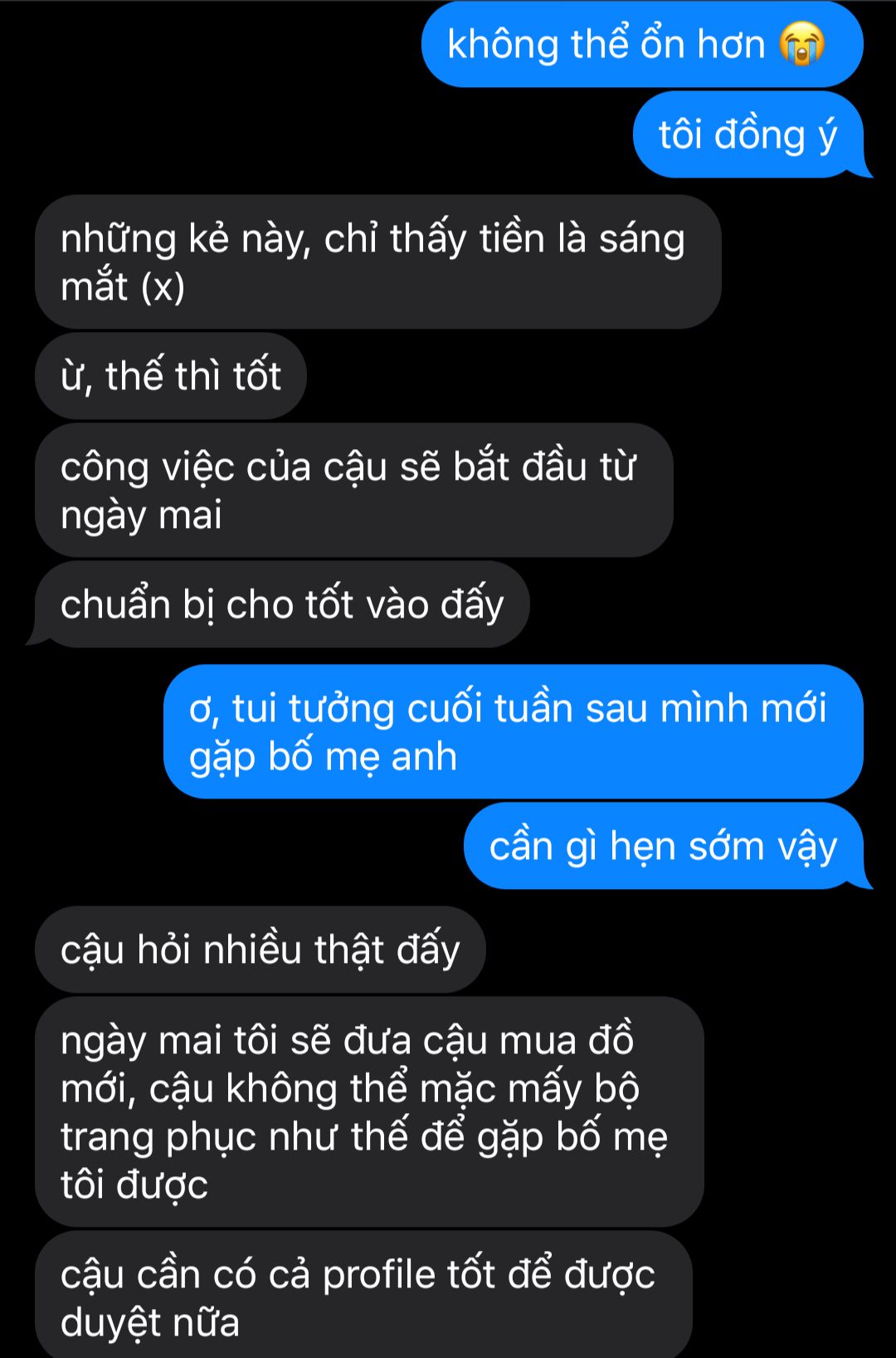This screenshot has width=896, height=1358.
Task: Select message 'ngày mai tôi sẽ đưa cậu mua đồ'
Action: point(369,1111)
